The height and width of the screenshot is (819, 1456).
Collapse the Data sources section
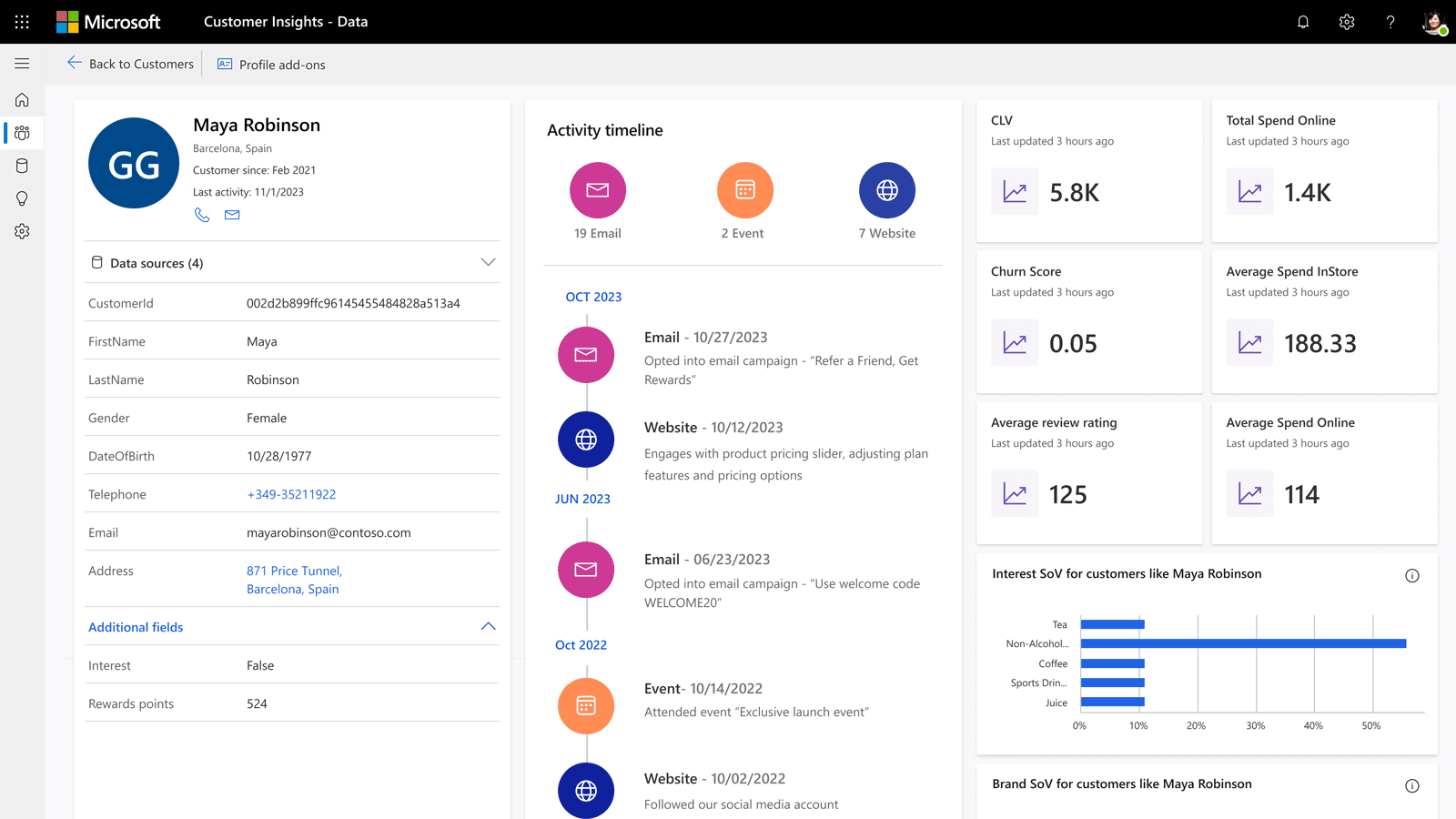pos(489,262)
